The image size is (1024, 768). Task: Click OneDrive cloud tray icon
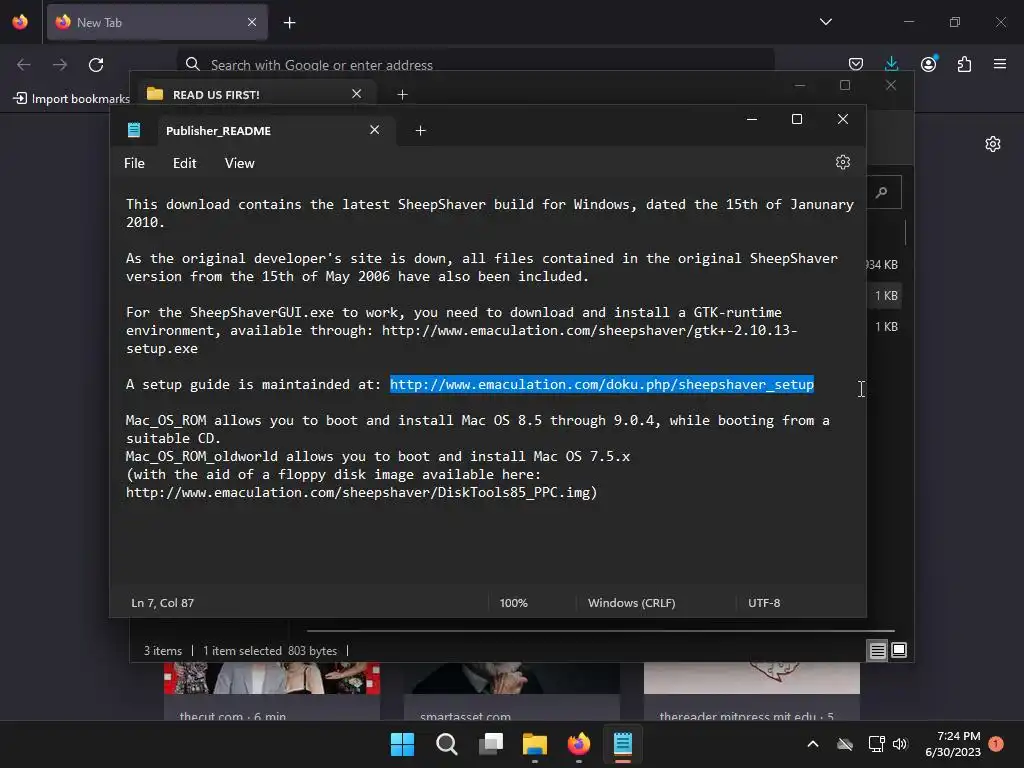[845, 744]
